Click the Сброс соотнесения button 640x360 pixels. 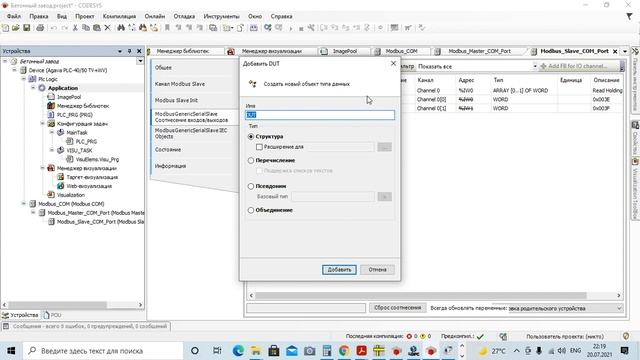tap(397, 308)
